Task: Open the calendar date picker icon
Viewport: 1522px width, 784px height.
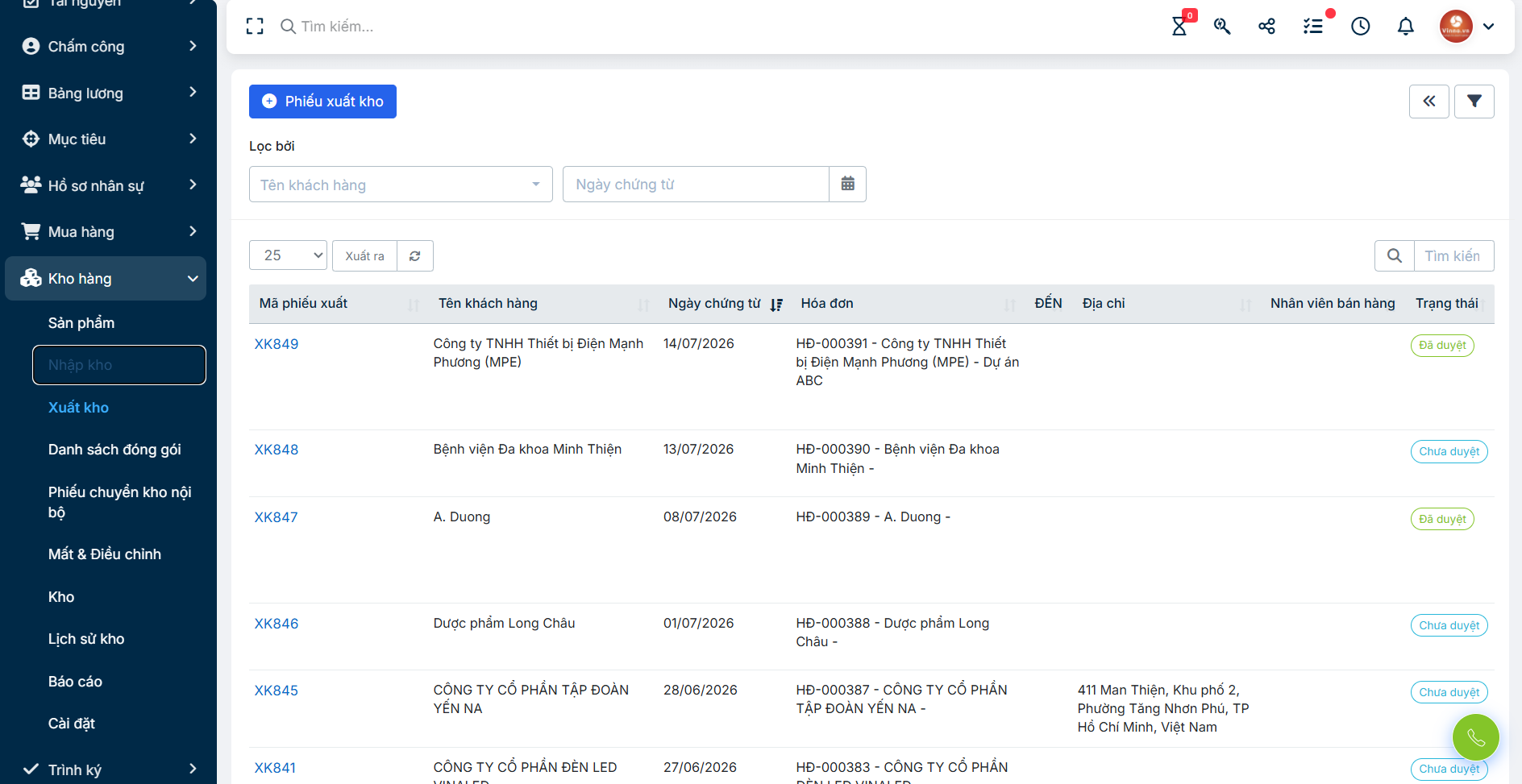Action: (x=848, y=185)
